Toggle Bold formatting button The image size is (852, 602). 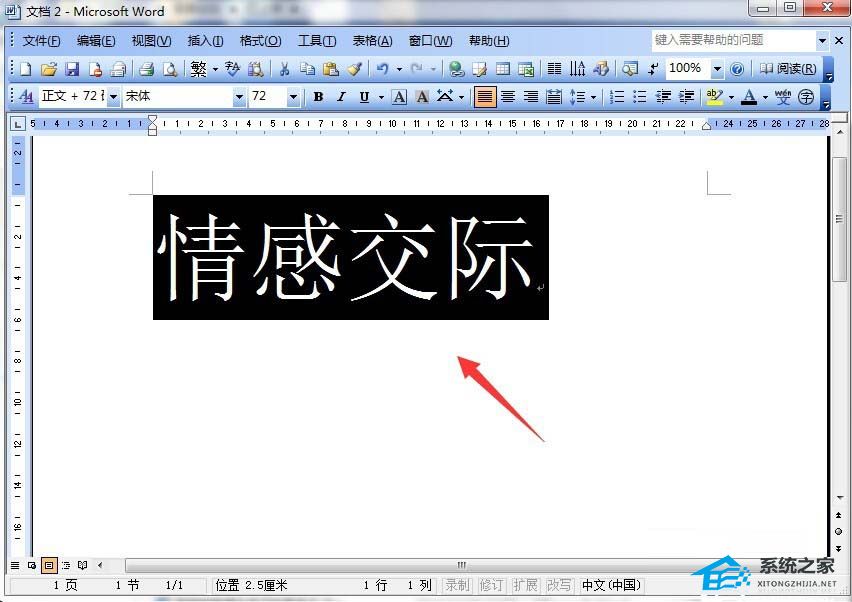(x=319, y=97)
